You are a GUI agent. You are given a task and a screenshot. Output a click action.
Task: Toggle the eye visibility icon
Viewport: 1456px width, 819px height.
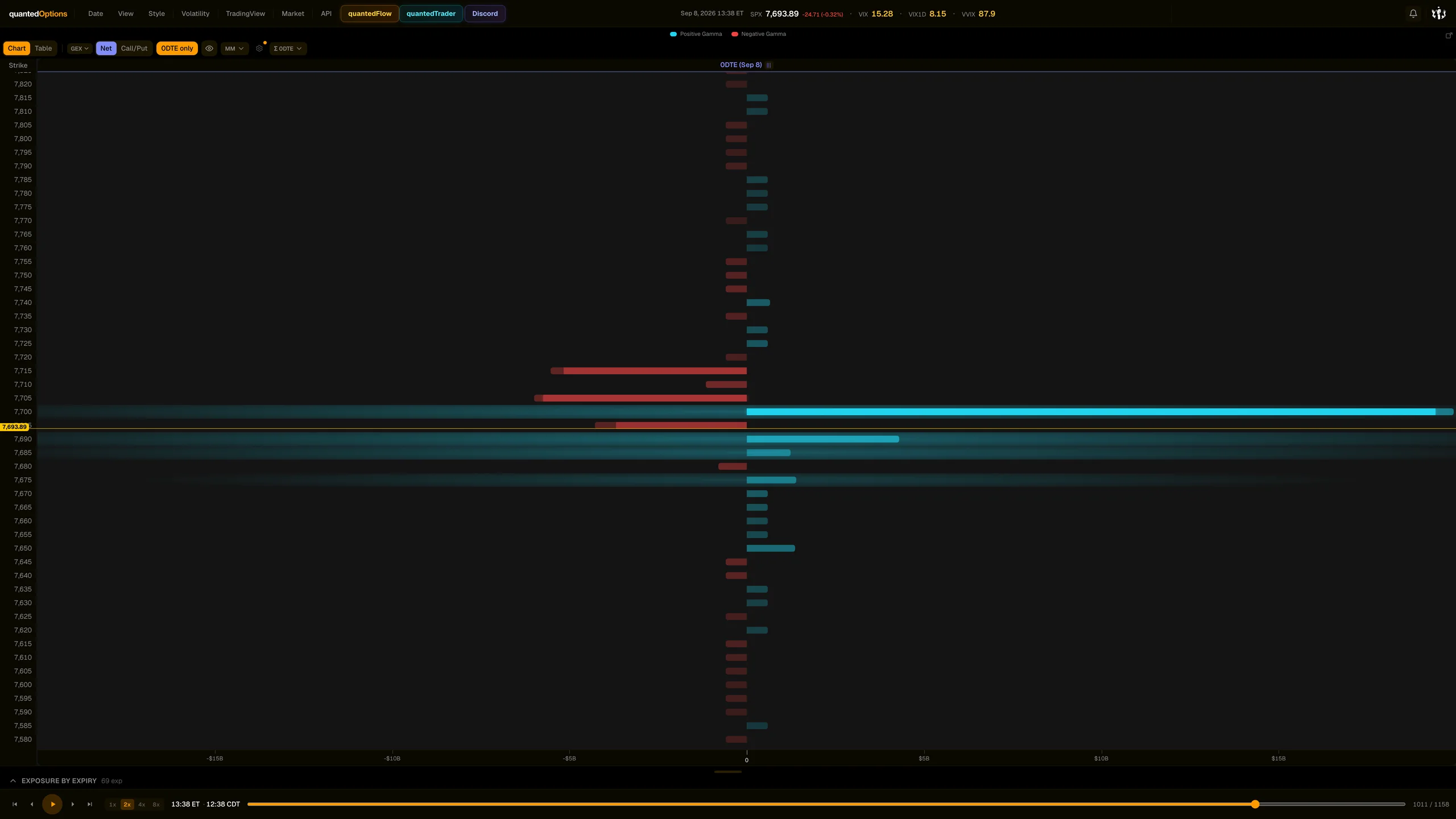[209, 48]
